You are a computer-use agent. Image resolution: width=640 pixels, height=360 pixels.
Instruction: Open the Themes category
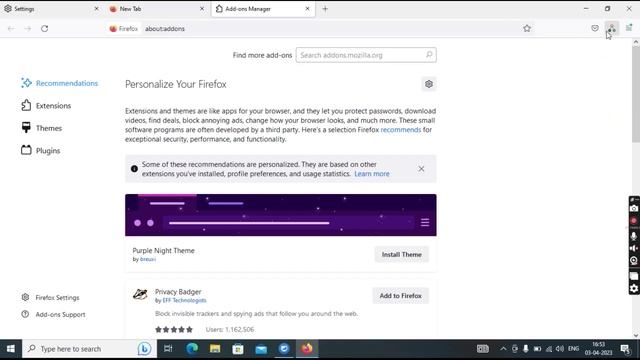tap(42, 128)
